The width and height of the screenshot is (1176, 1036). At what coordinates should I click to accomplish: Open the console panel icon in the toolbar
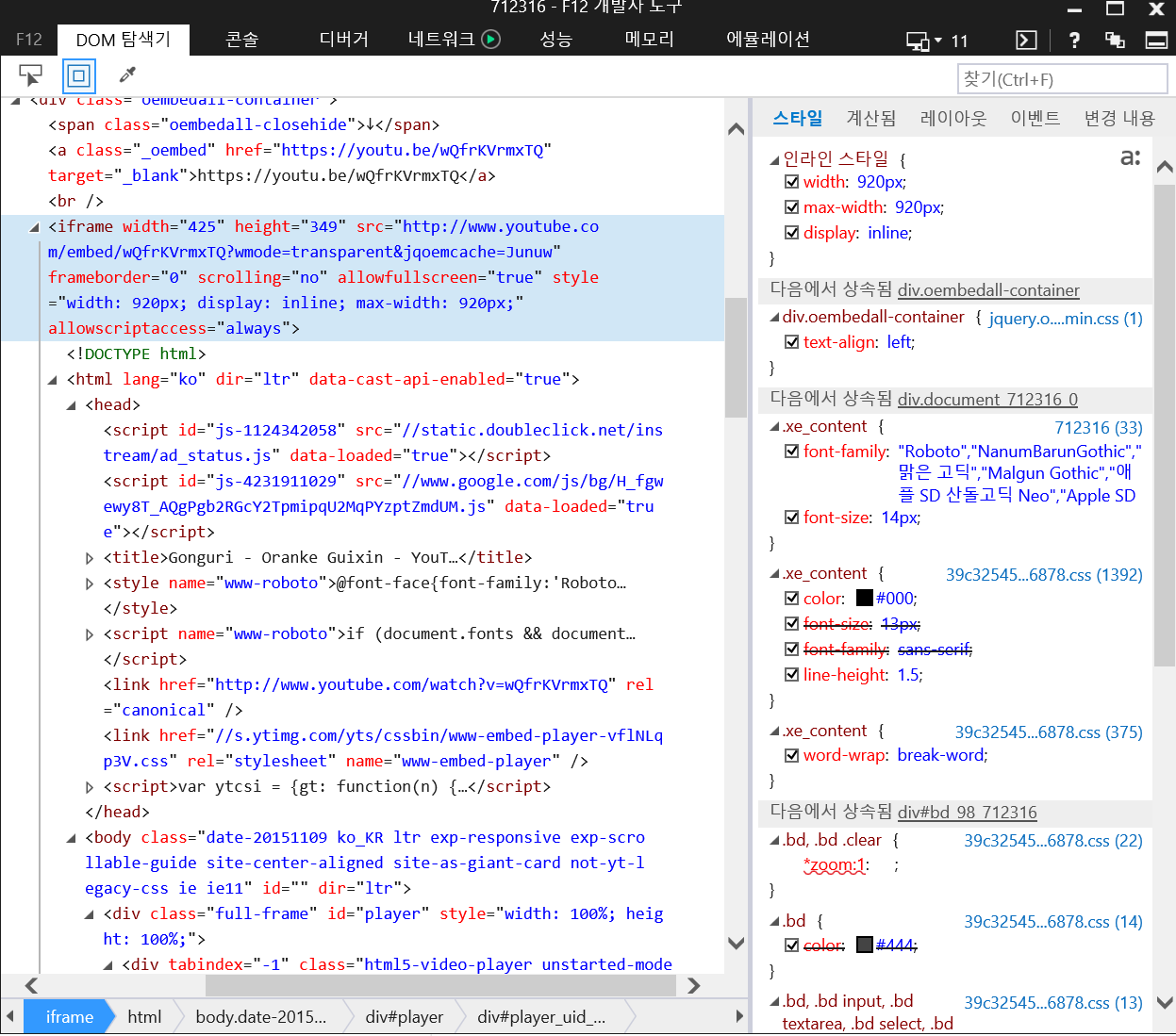click(x=1026, y=40)
